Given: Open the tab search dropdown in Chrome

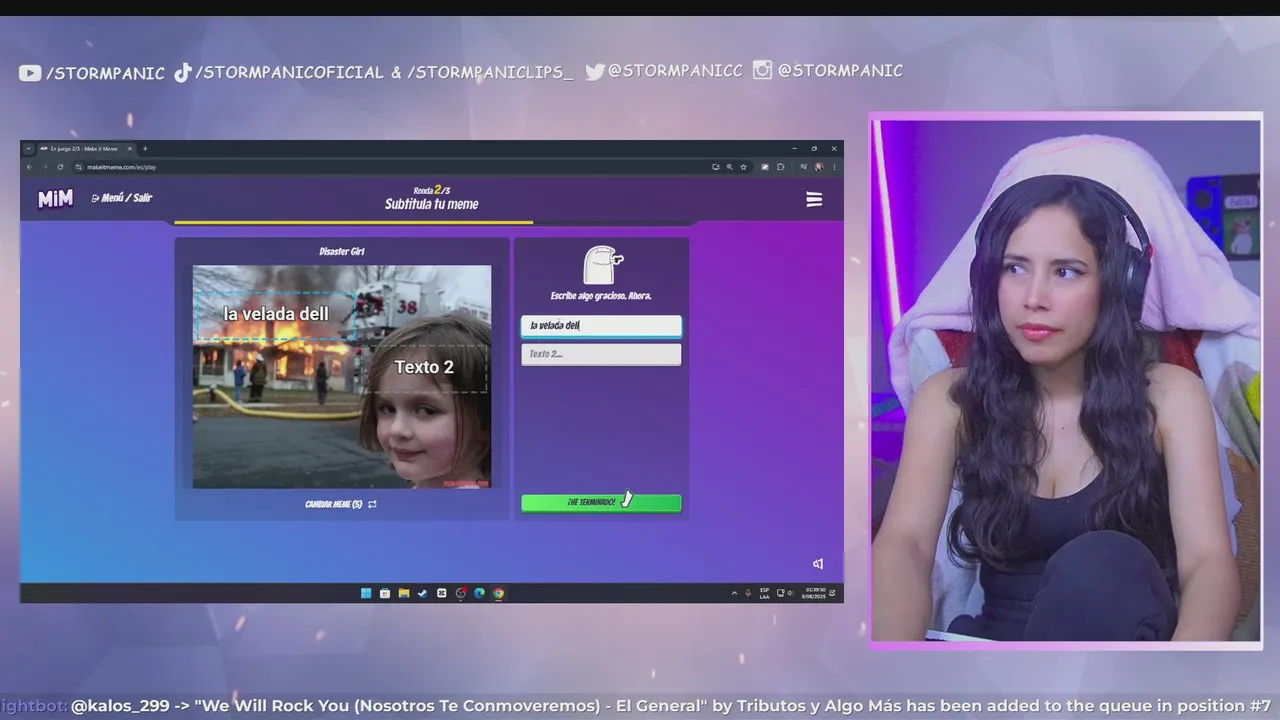Looking at the screenshot, I should [x=29, y=149].
